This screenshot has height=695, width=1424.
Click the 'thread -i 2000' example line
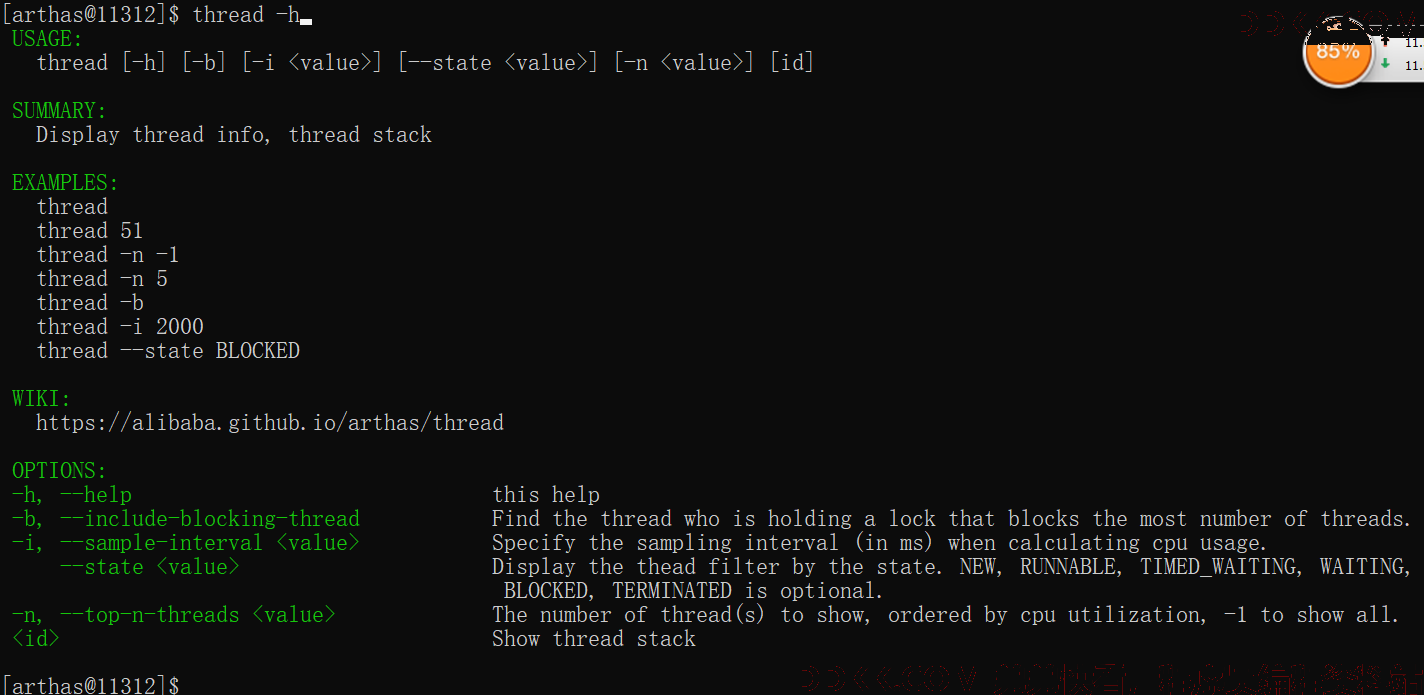(x=120, y=327)
